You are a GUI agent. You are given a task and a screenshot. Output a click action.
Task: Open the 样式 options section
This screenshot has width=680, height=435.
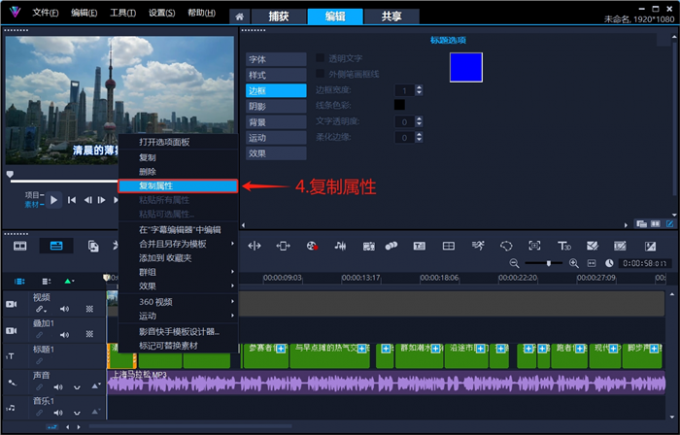pyautogui.click(x=276, y=75)
